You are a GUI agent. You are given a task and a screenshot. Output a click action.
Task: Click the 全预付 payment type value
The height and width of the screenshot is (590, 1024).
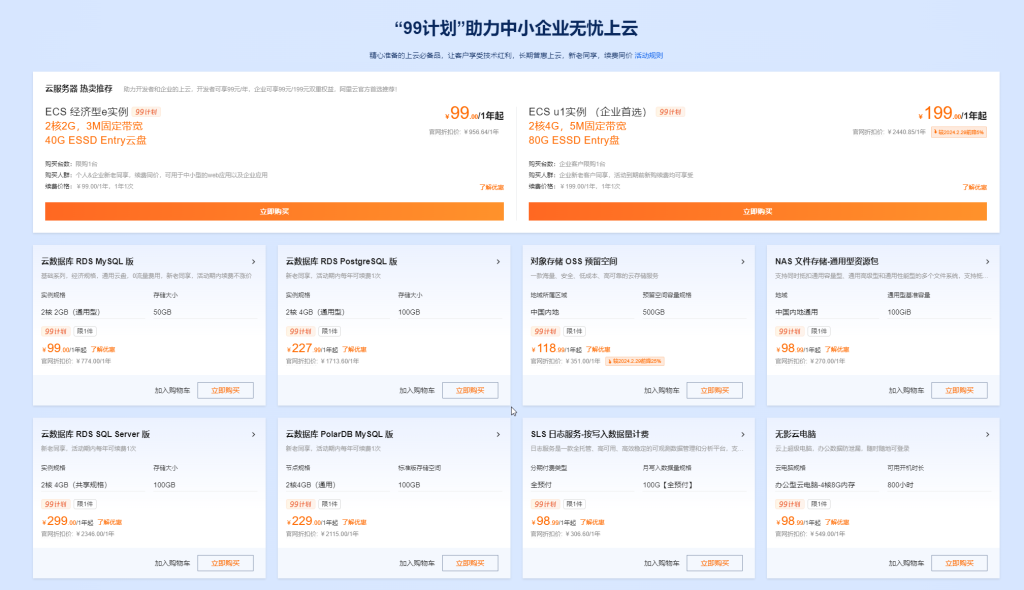[x=541, y=485]
